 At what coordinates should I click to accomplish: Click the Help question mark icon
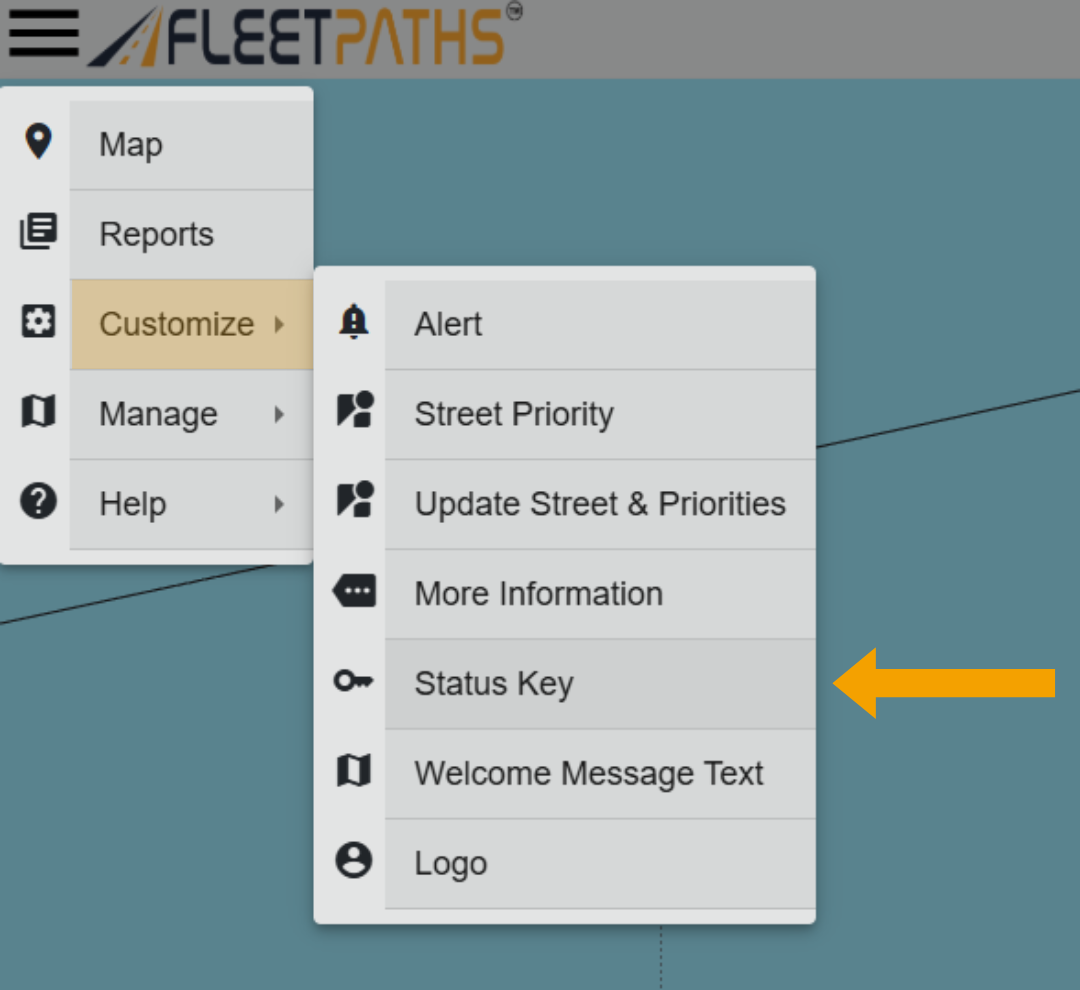click(38, 501)
